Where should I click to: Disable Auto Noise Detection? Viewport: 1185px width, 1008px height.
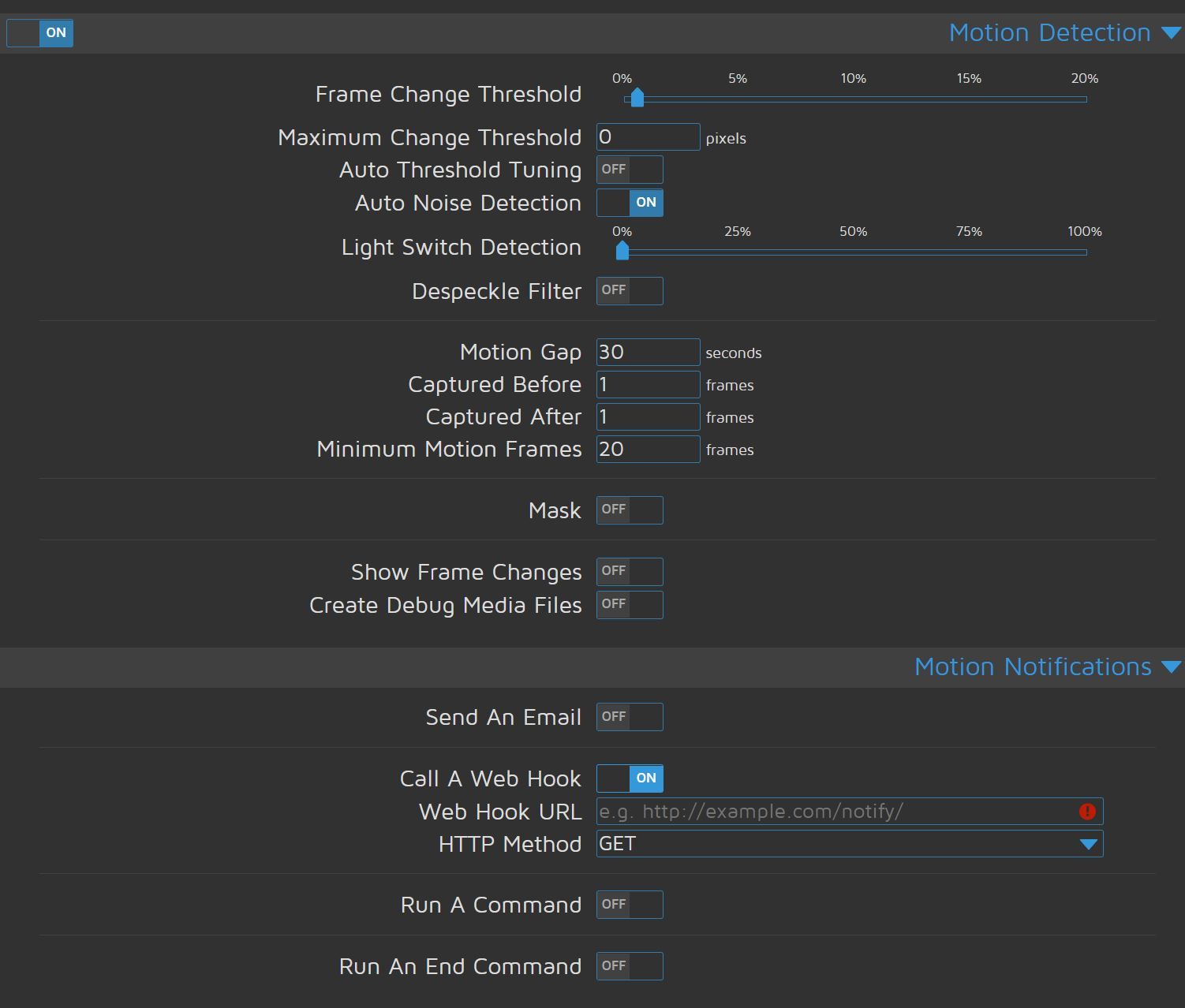tap(630, 203)
